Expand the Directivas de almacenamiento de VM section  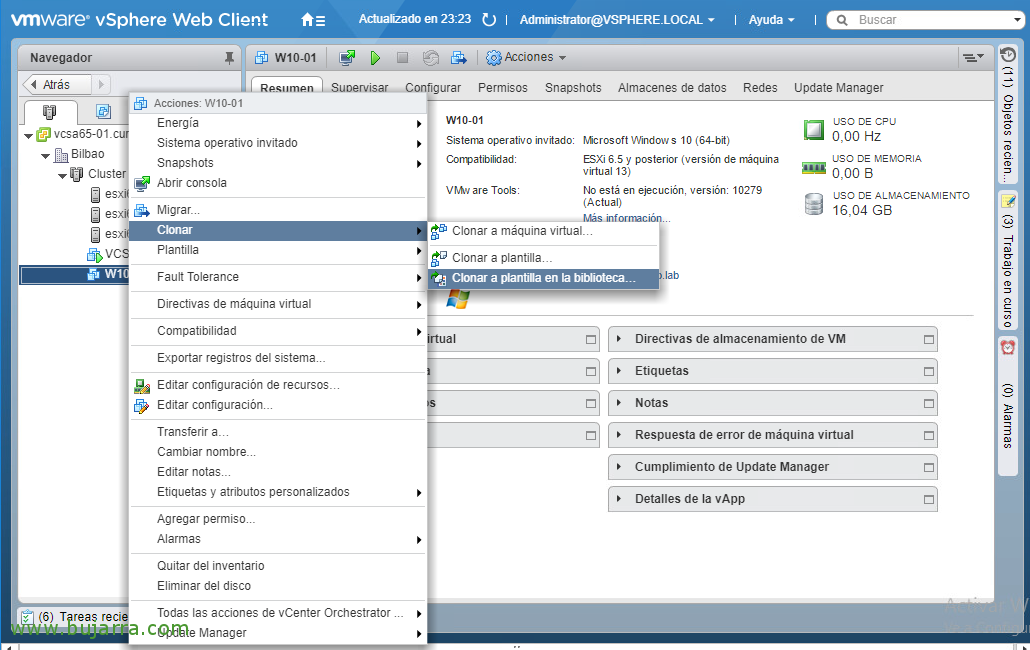click(619, 339)
